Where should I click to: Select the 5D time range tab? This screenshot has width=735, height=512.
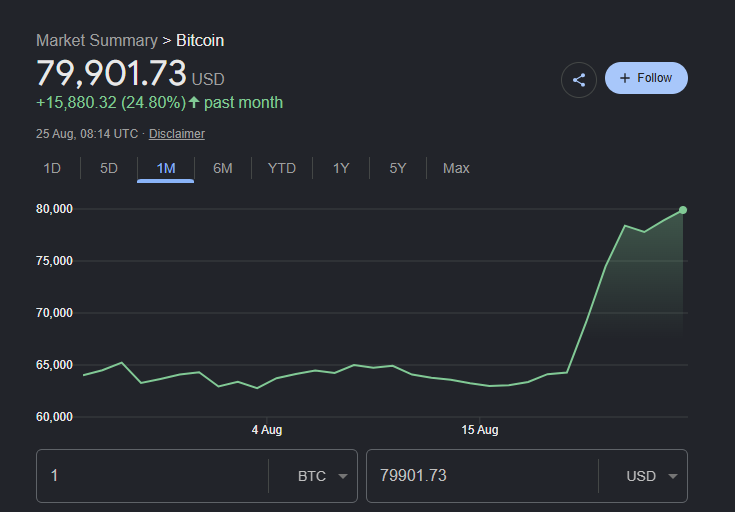pos(109,168)
